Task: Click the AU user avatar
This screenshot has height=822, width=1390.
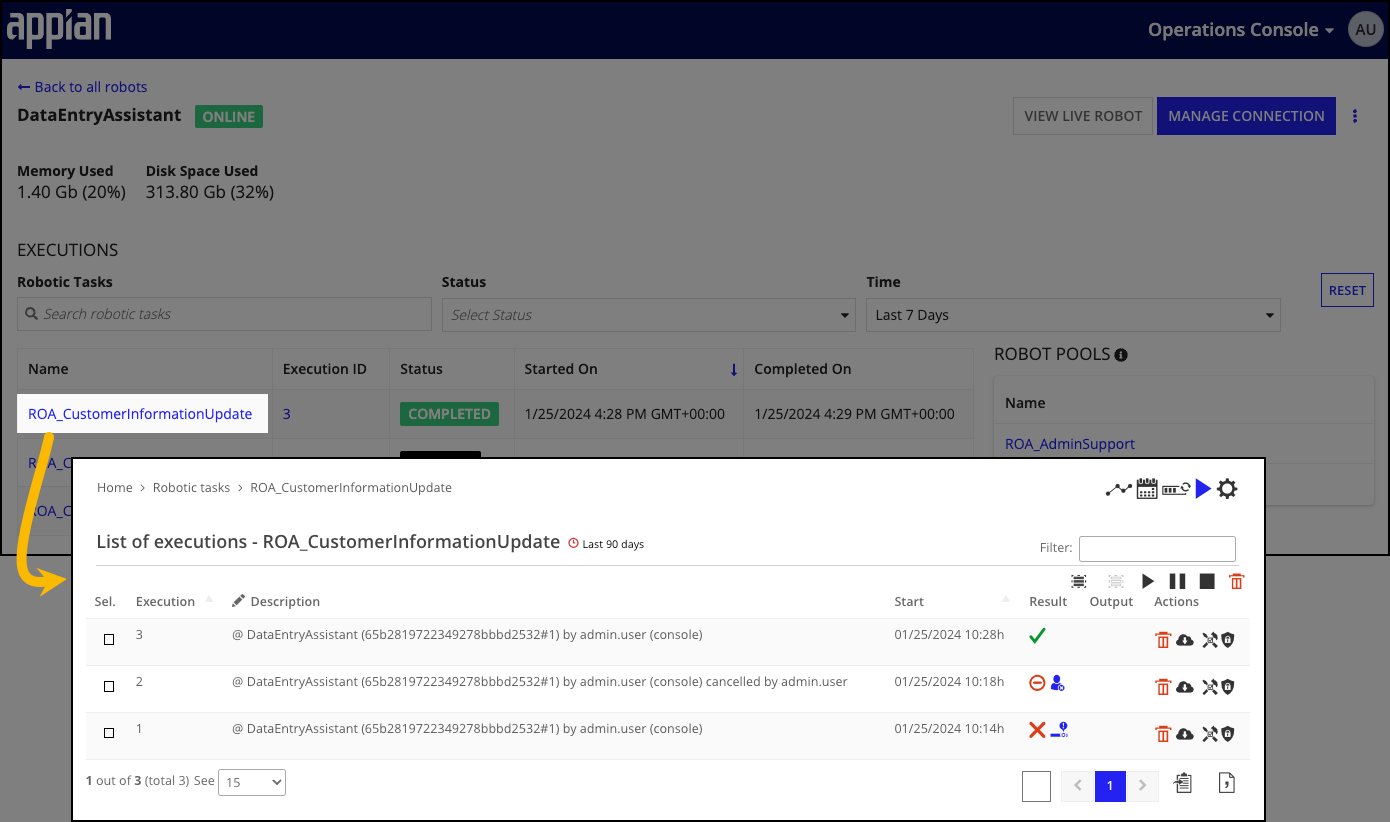Action: pos(1365,30)
